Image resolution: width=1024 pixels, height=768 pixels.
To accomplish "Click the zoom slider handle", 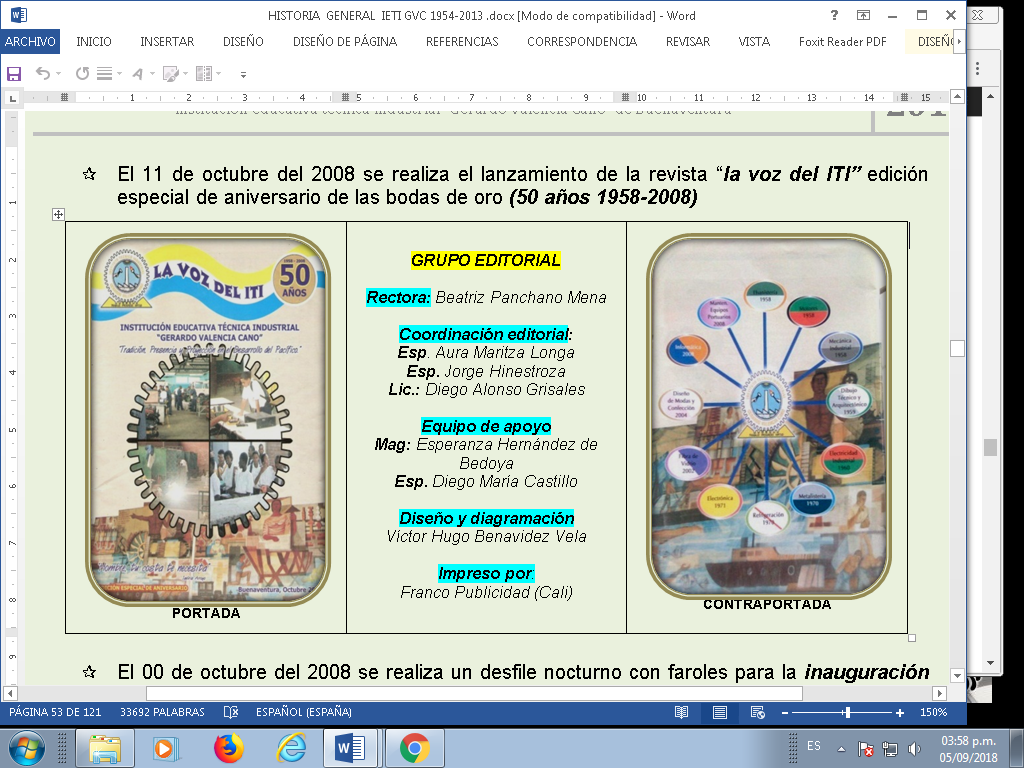I will pyautogui.click(x=847, y=712).
